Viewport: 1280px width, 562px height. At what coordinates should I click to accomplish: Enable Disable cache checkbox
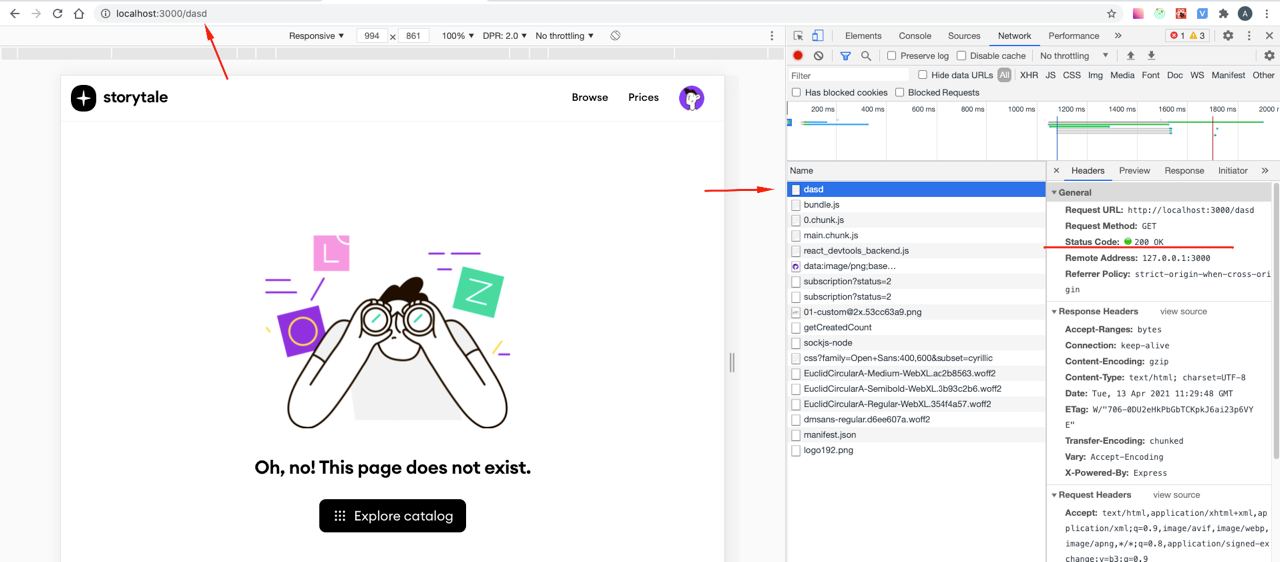pyautogui.click(x=961, y=56)
